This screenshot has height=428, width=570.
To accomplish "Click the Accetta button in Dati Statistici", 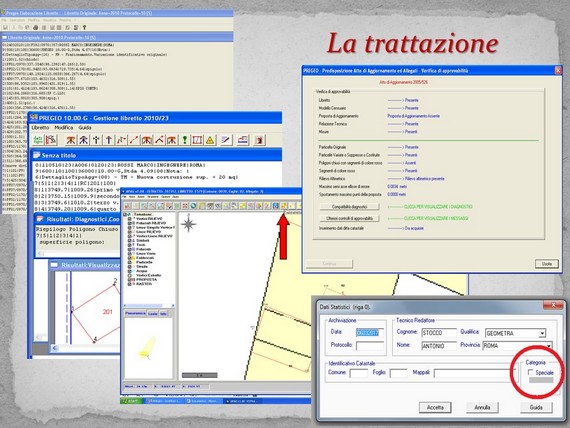I will coord(435,407).
